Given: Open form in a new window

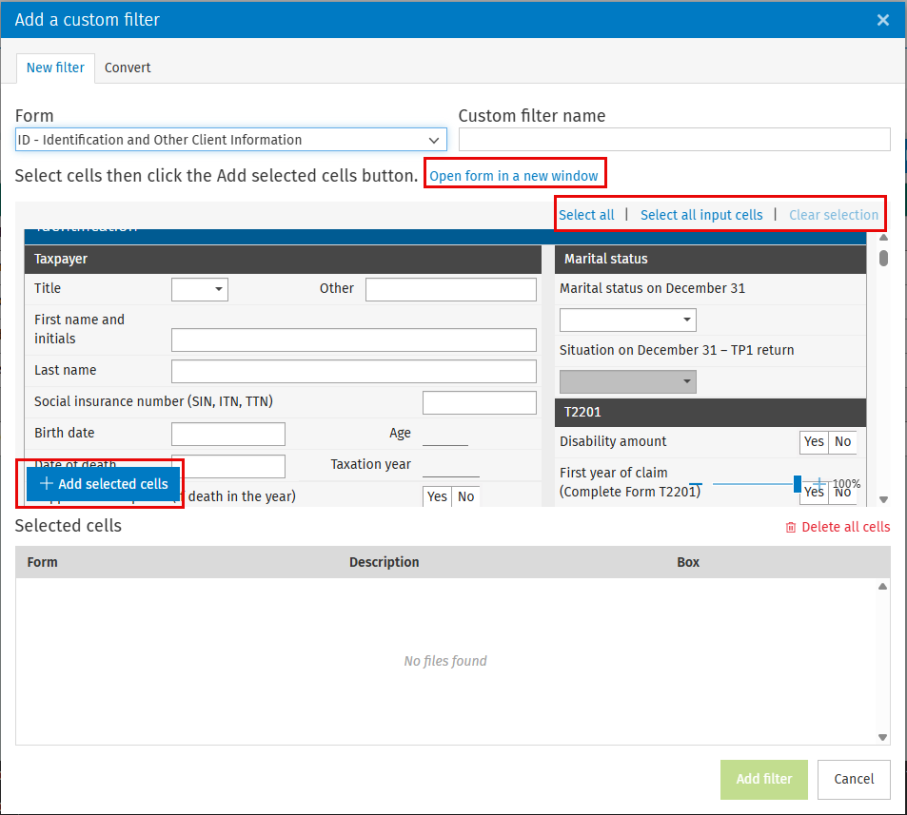Looking at the screenshot, I should [514, 176].
